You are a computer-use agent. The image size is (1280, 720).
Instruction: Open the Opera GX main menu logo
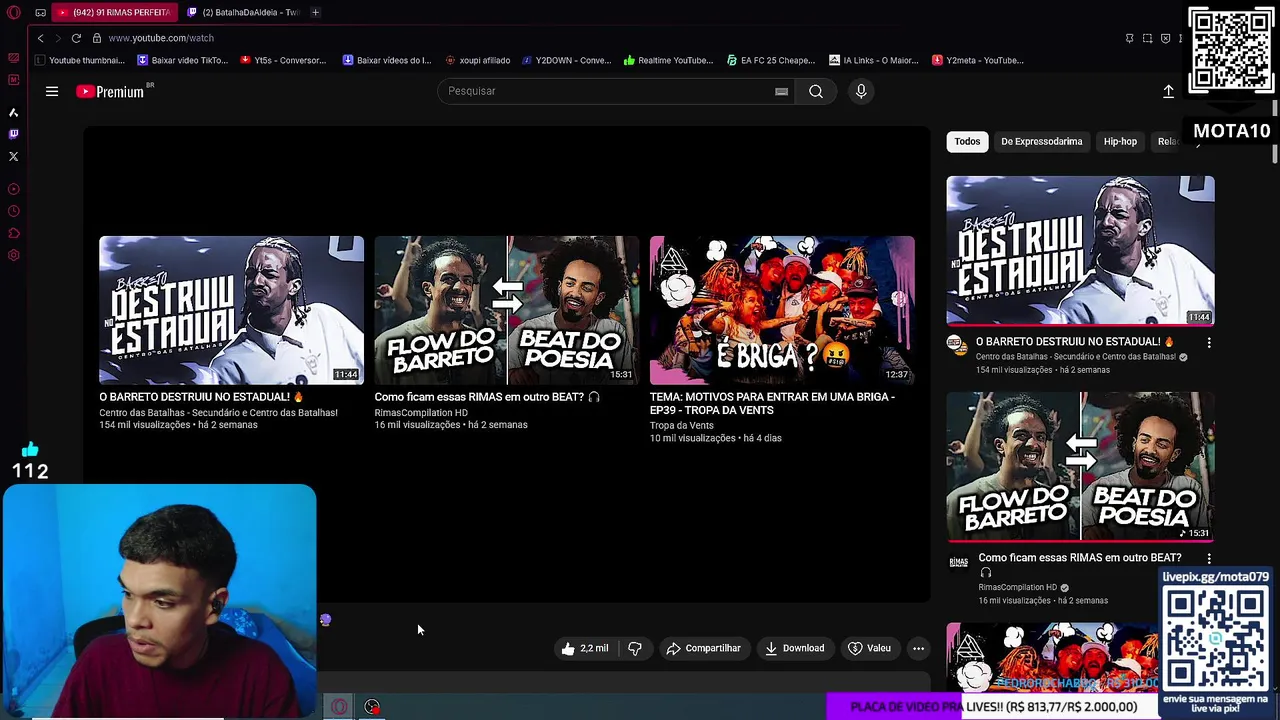(13, 12)
